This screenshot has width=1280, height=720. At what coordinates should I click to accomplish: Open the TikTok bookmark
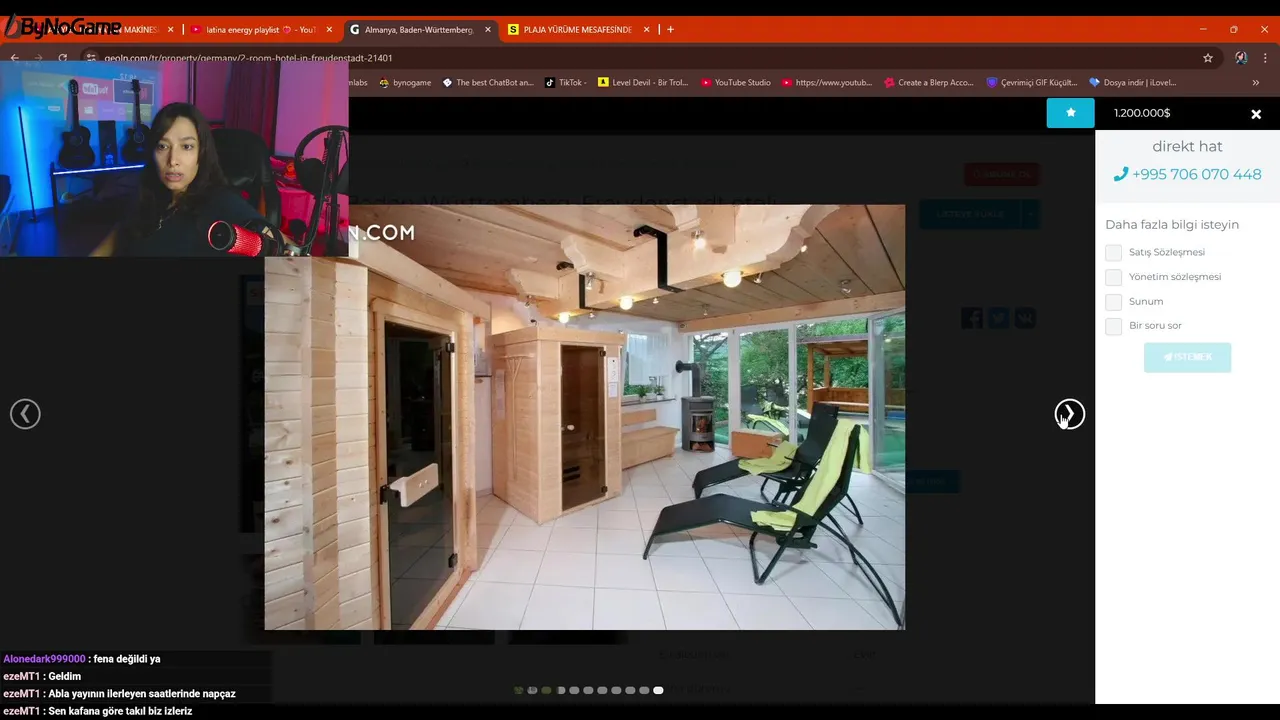[x=566, y=82]
